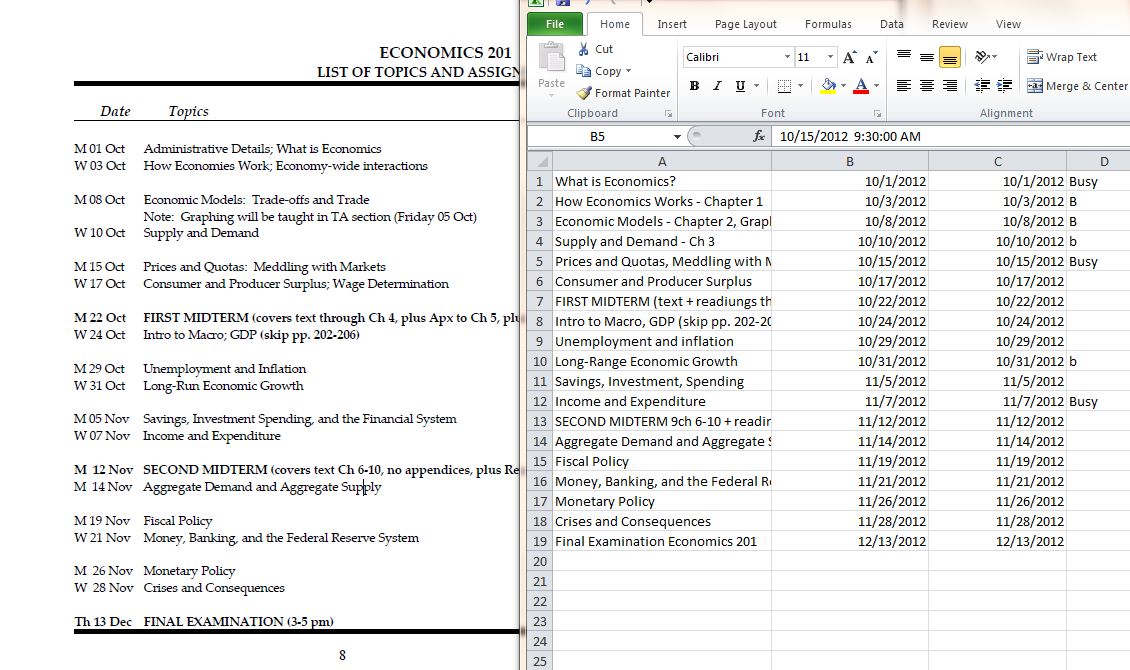Click the Orientation text-angle icon
Screen dimensions: 1130x670
coord(982,57)
